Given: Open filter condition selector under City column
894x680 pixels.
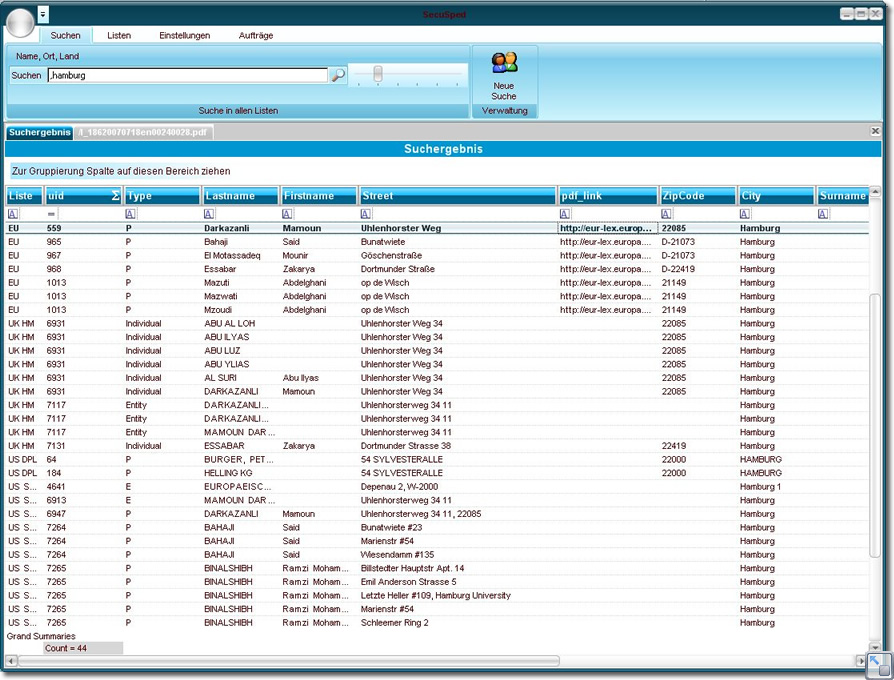Looking at the screenshot, I should coord(745,214).
